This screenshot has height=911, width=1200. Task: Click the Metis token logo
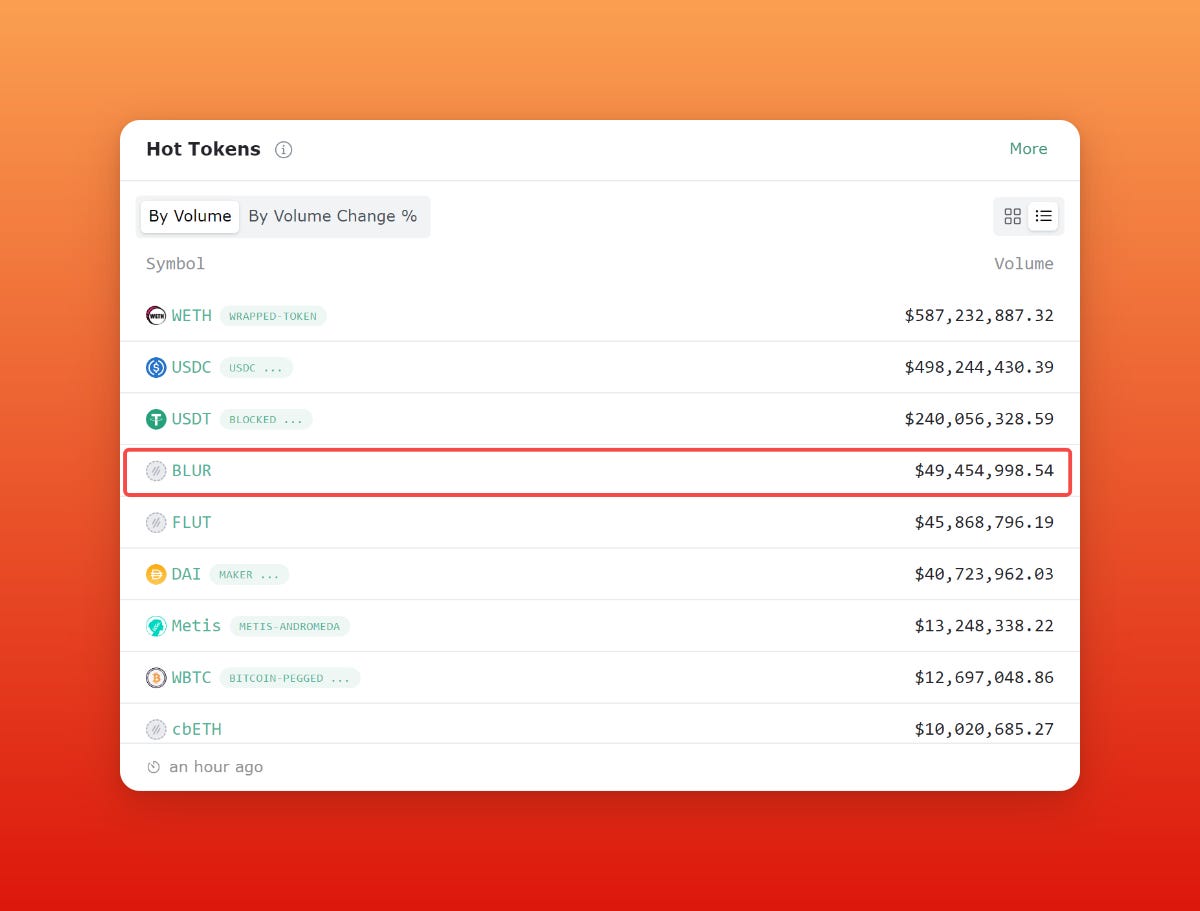156,626
